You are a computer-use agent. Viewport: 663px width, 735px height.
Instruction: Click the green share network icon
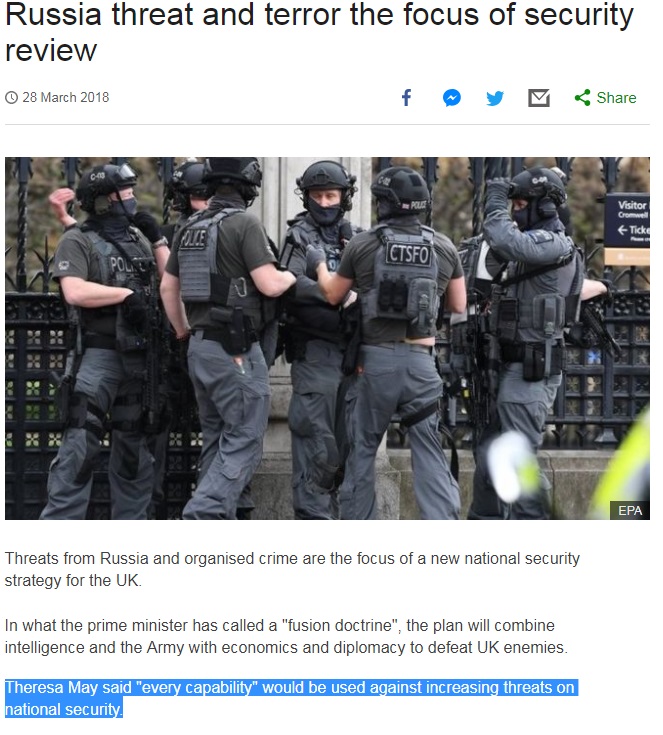[582, 98]
